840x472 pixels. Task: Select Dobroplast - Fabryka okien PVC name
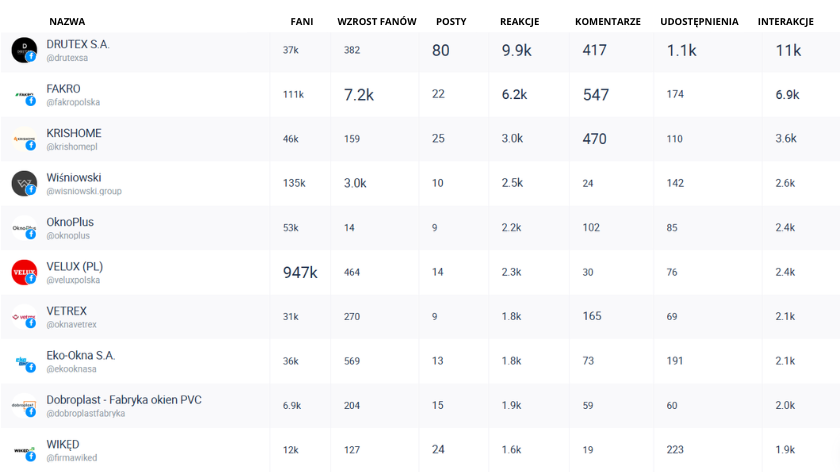(124, 399)
